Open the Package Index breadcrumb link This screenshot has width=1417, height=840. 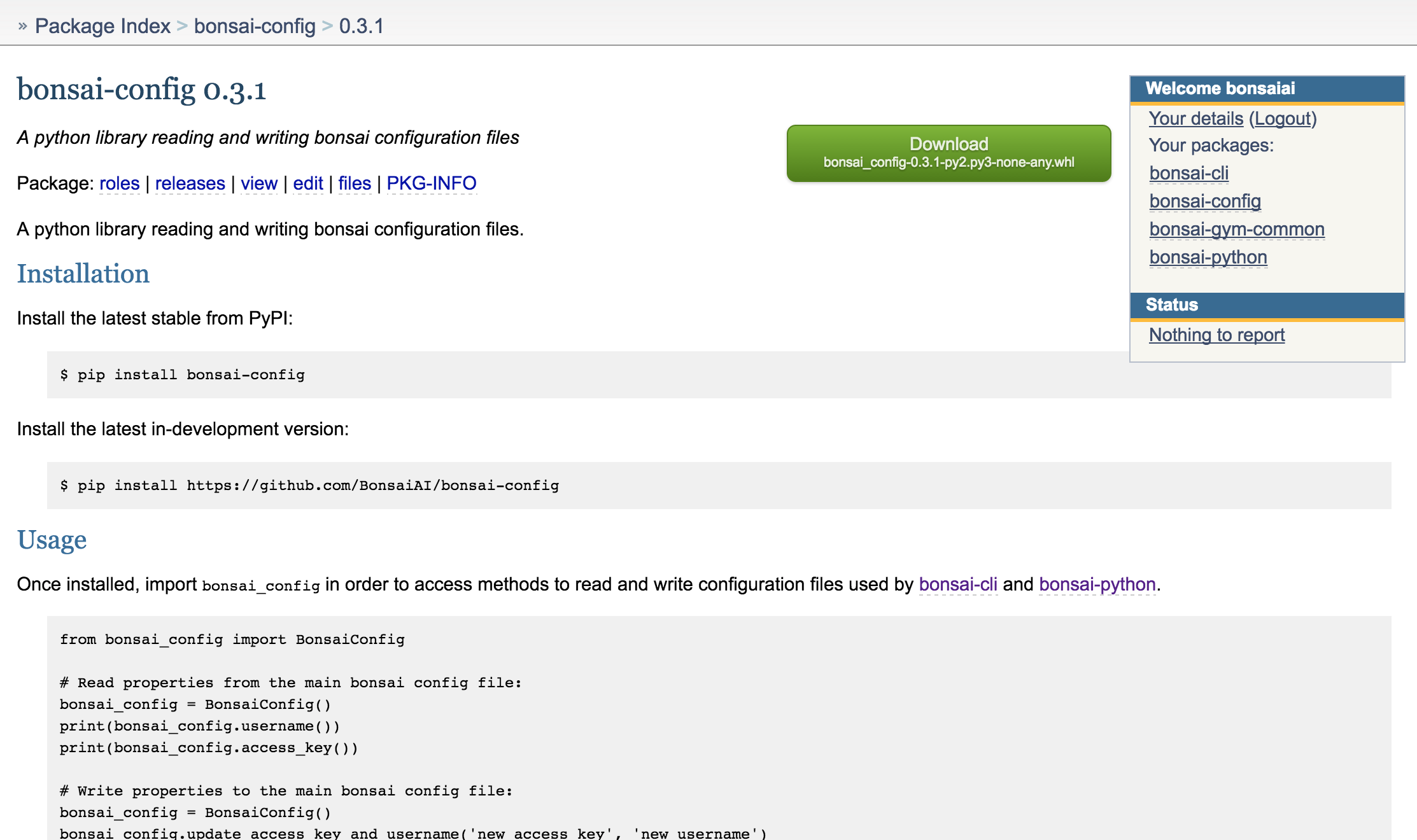[102, 26]
